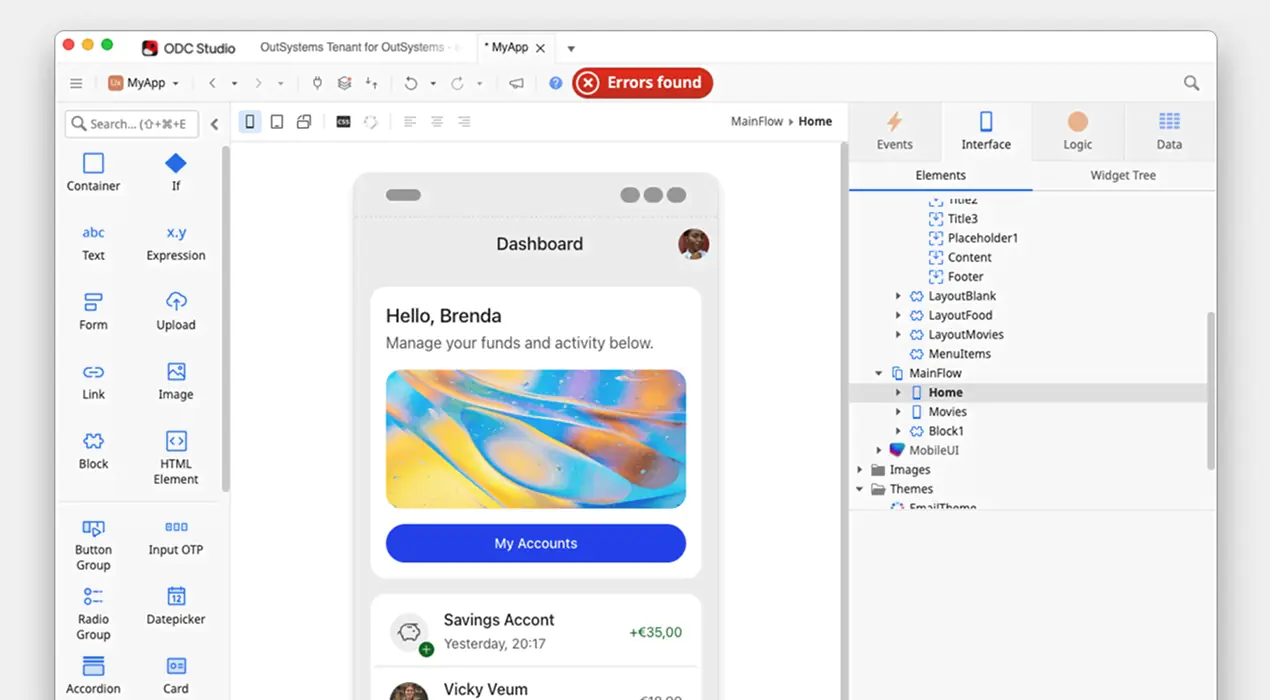Open the Undo history dropdown arrow
Screen dimensions: 1270x700
coord(432,83)
